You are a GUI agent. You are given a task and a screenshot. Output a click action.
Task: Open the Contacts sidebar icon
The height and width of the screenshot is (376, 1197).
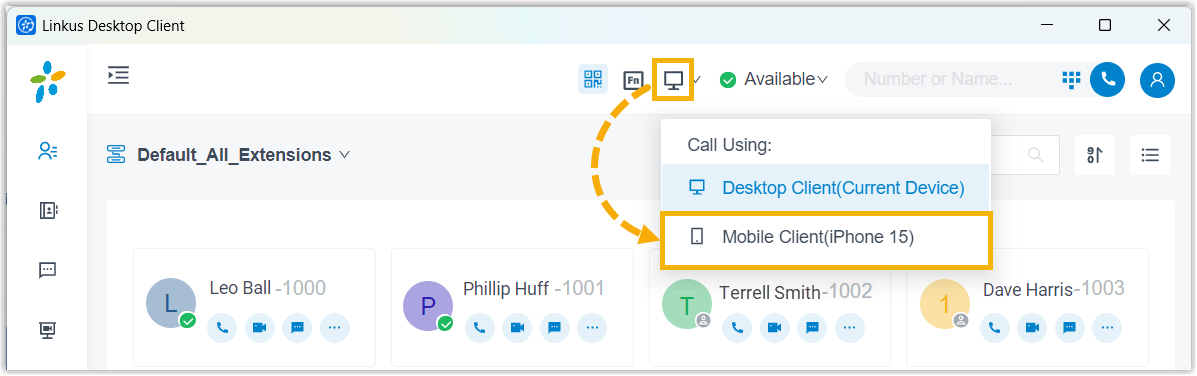click(48, 210)
